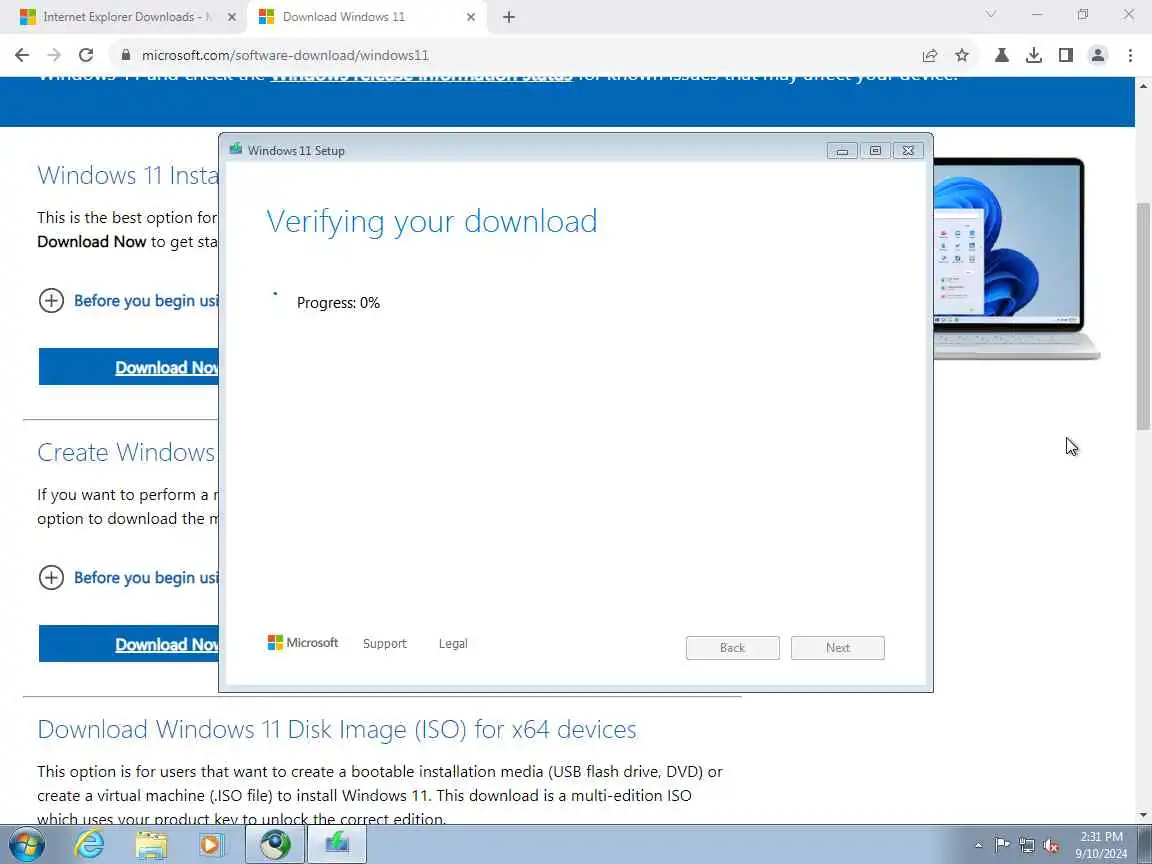Image resolution: width=1152 pixels, height=864 pixels.
Task: Open the Windows Start button
Action: (x=28, y=845)
